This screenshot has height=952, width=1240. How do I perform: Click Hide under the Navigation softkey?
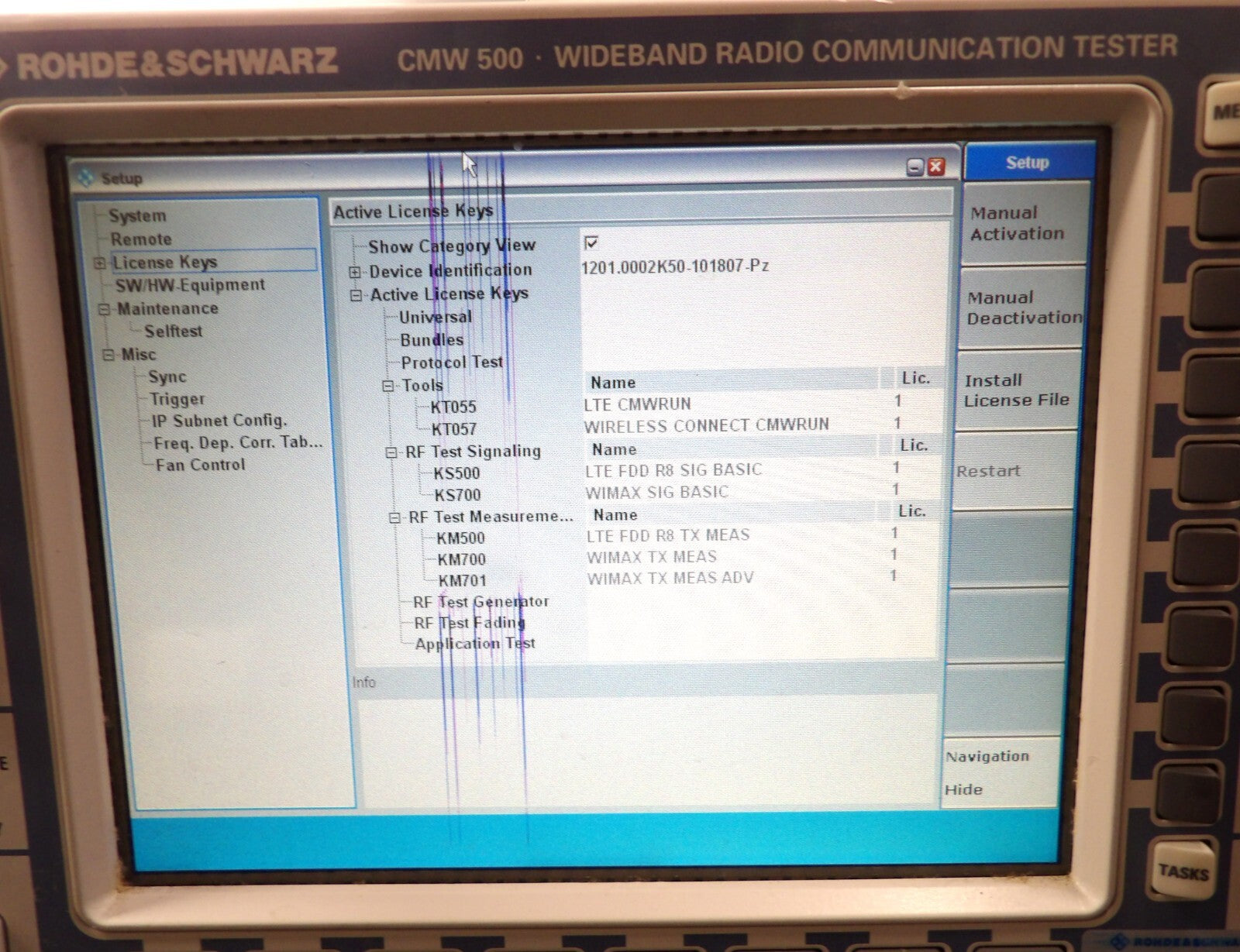(963, 789)
